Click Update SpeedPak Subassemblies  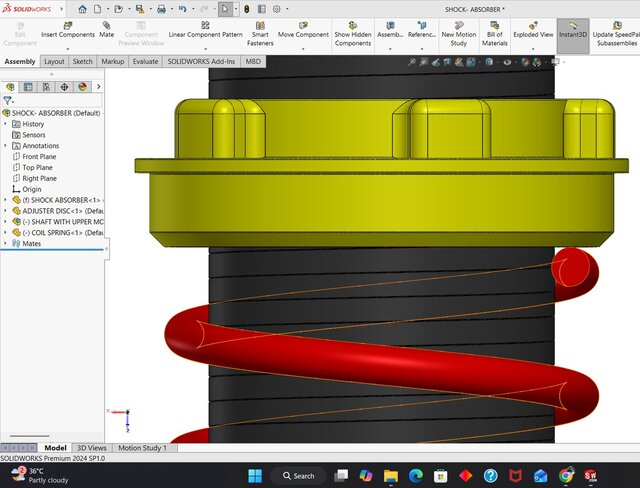(x=616, y=33)
